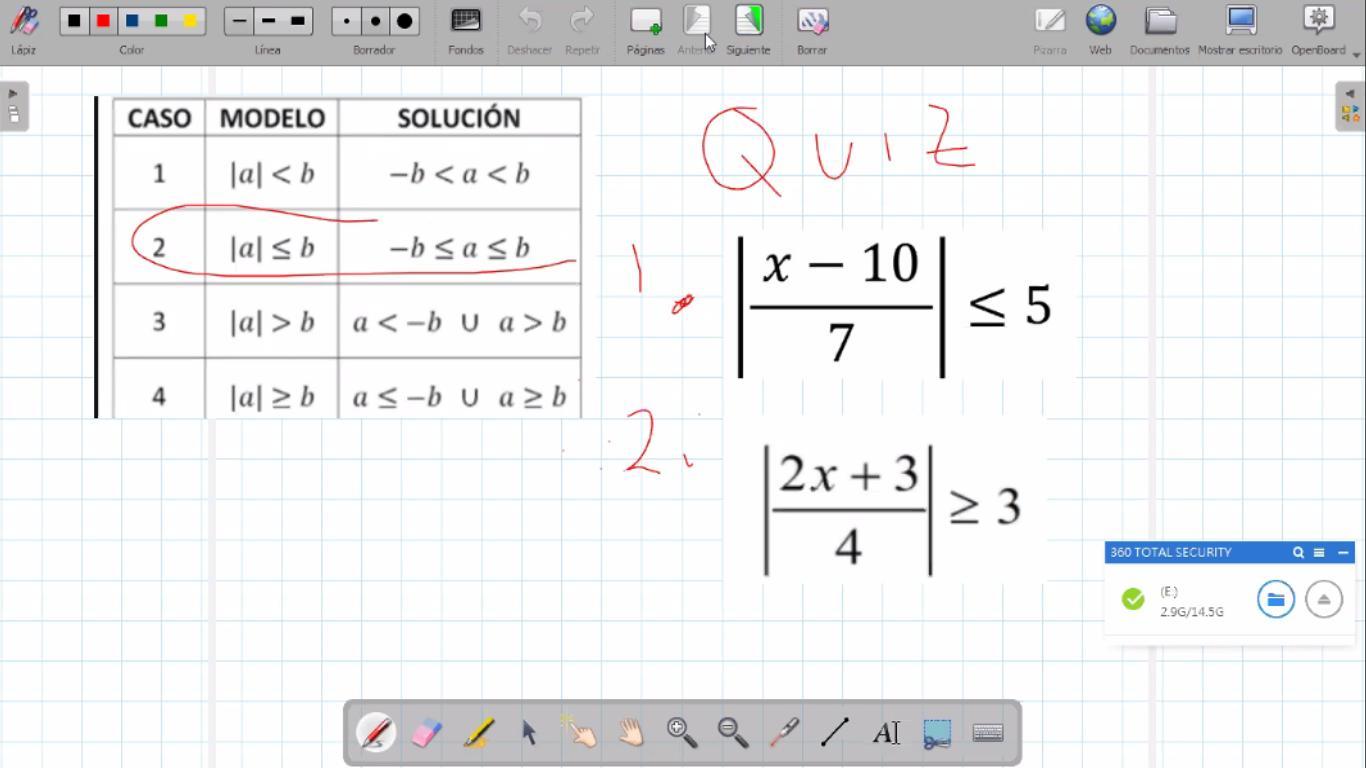Add a new page with Páginas
The height and width of the screenshot is (768, 1366).
(x=645, y=30)
